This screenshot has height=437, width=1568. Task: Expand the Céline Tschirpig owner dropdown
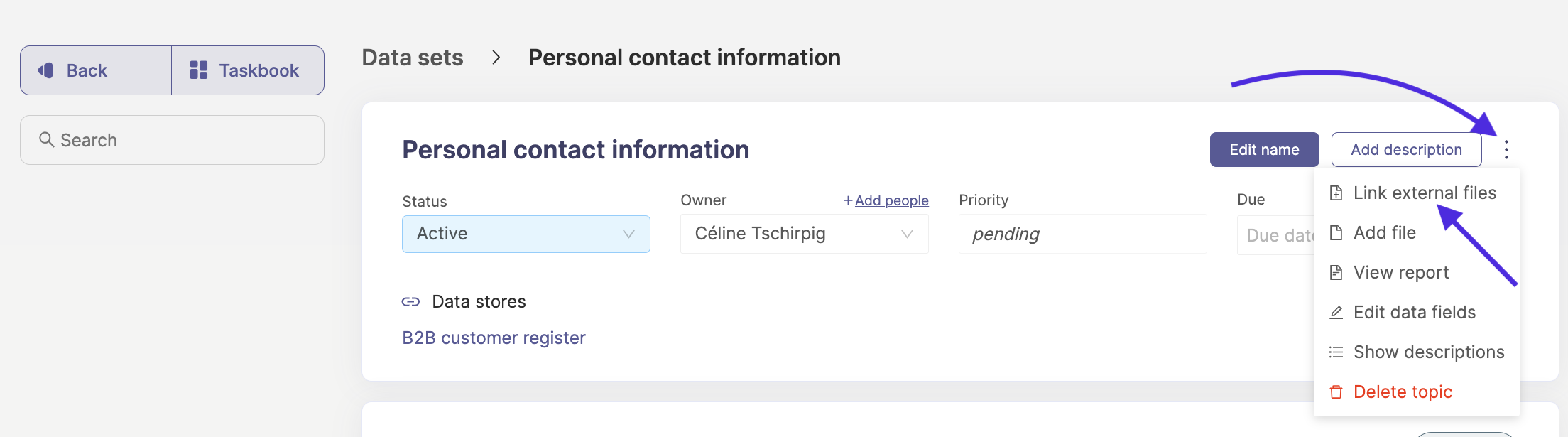point(805,234)
